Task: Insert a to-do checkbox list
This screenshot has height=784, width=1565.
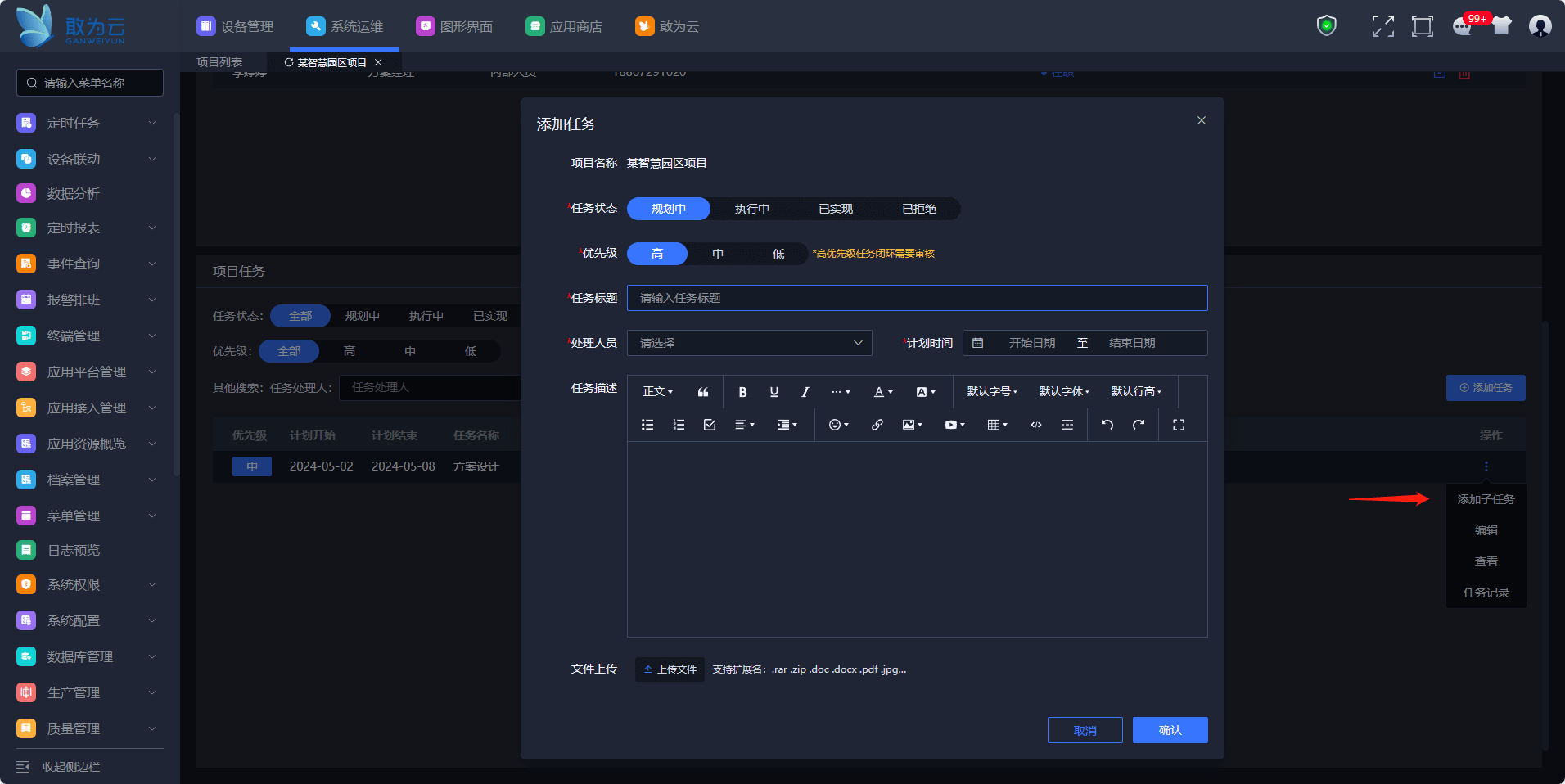Action: [x=709, y=425]
